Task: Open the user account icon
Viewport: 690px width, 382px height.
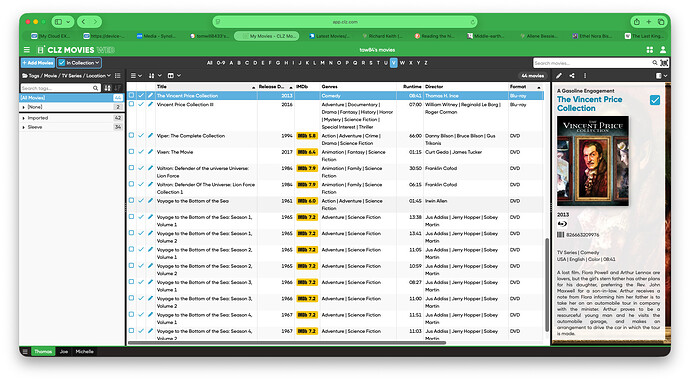Action: coord(663,50)
